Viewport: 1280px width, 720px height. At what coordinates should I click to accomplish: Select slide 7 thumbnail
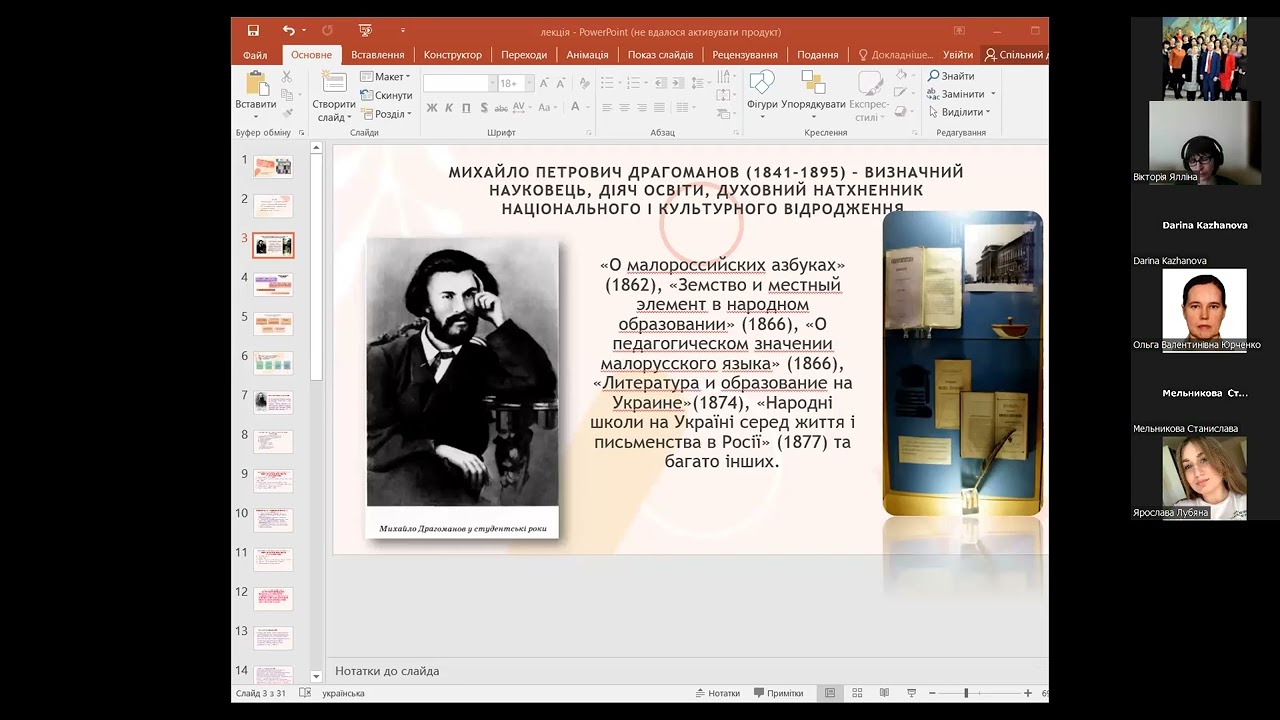tap(273, 402)
